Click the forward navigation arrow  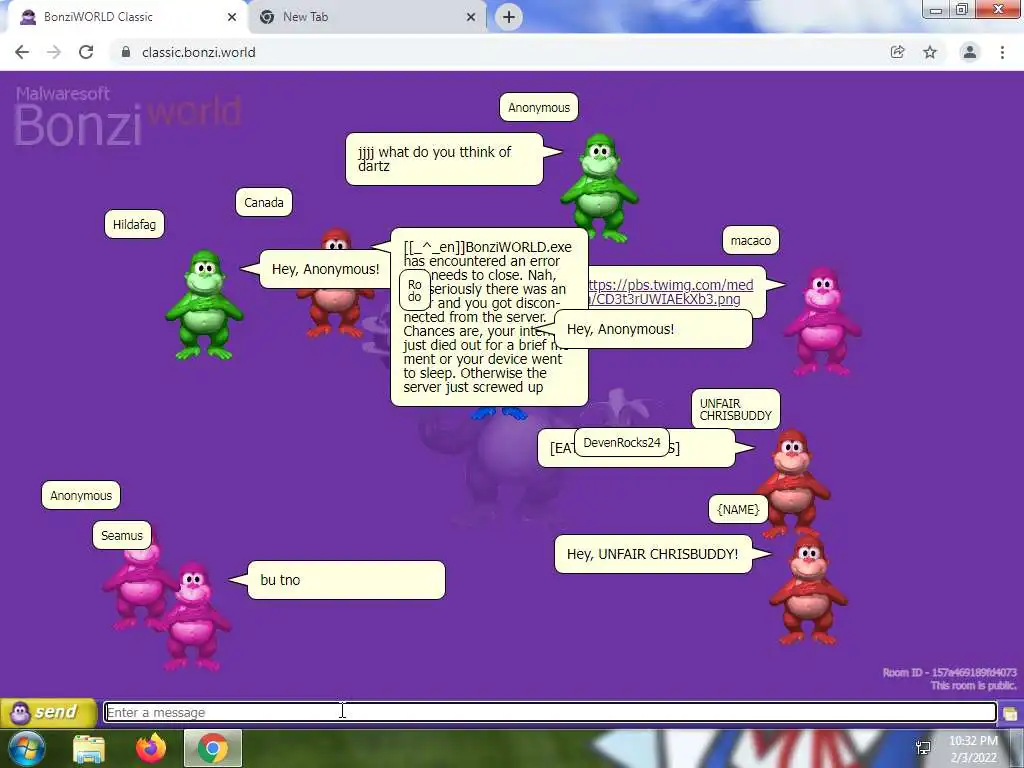[54, 52]
